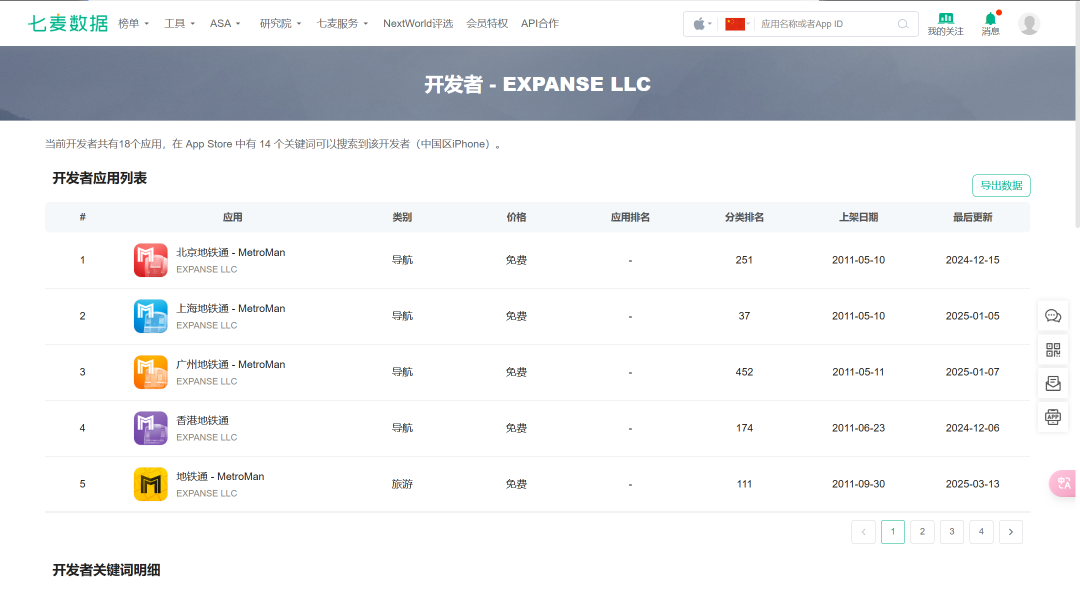Expand the 研究院 menu
The height and width of the screenshot is (594, 1080).
(x=280, y=23)
